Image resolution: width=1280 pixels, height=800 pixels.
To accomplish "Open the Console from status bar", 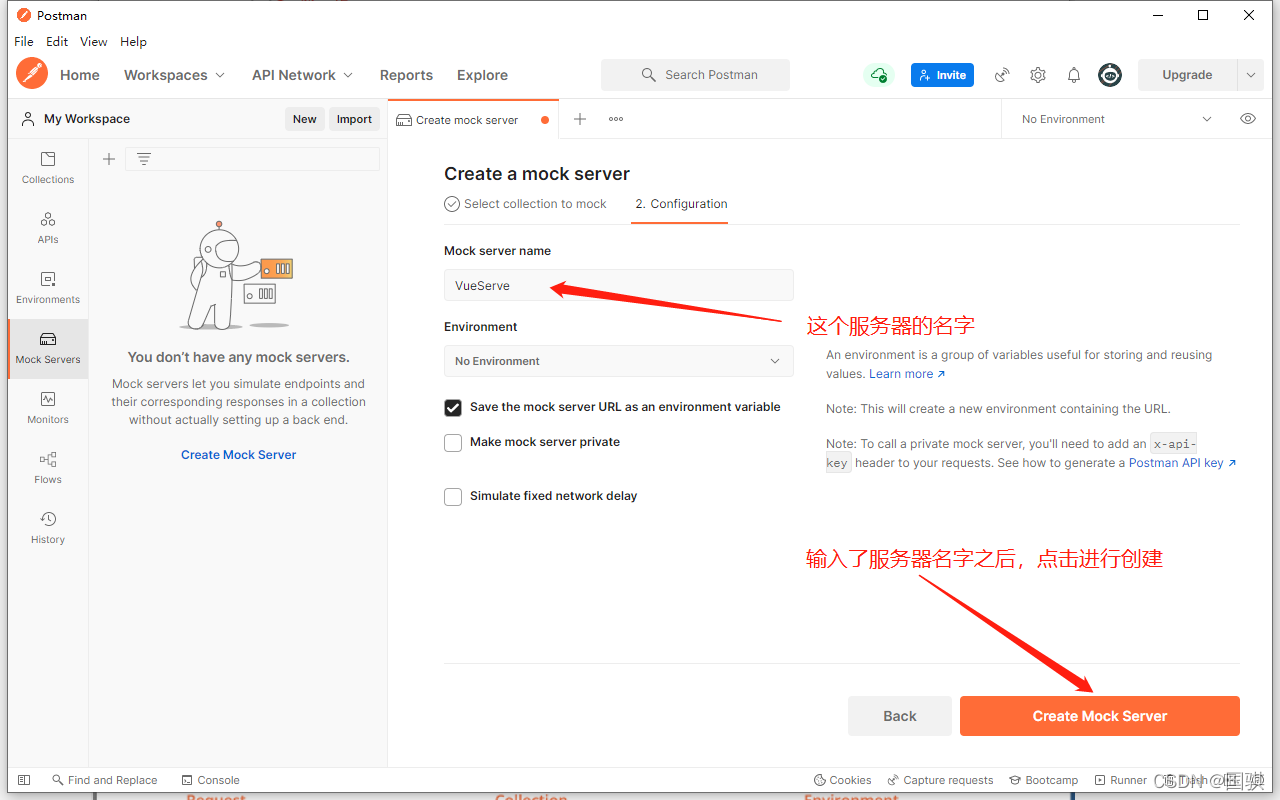I will tap(211, 780).
